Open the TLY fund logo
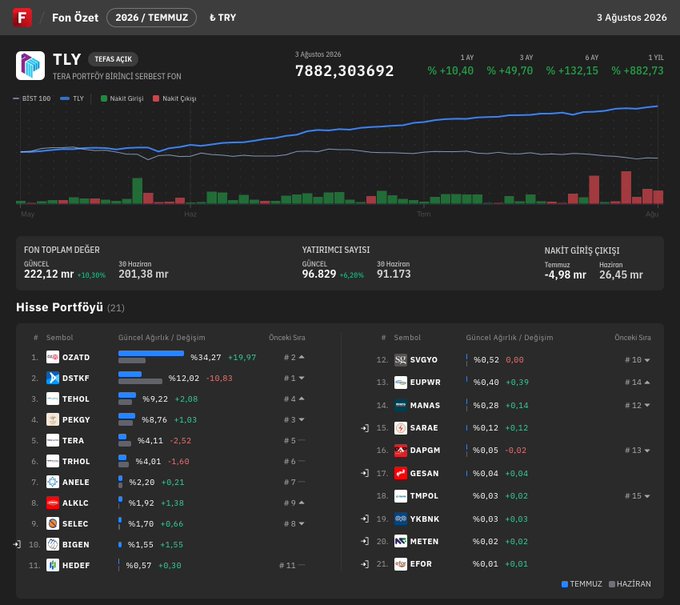The width and height of the screenshot is (680, 605). click(x=30, y=65)
